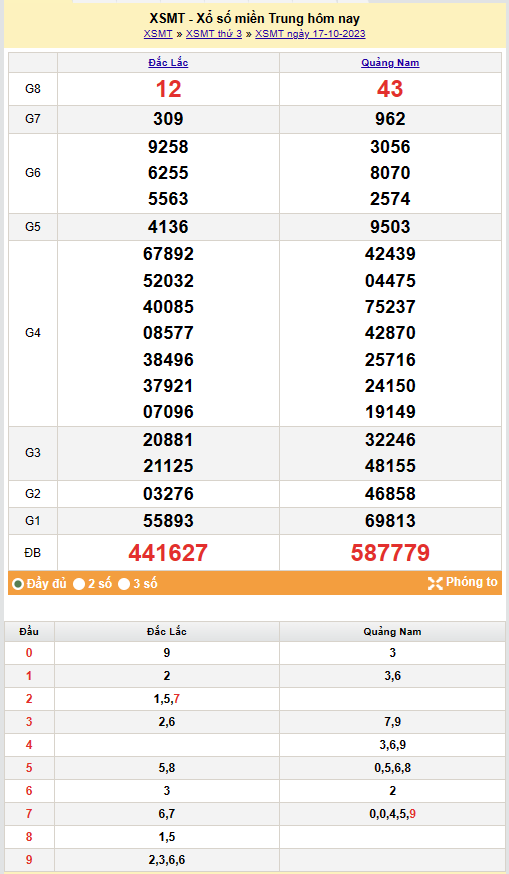Click G4 result 42439

tap(390, 254)
